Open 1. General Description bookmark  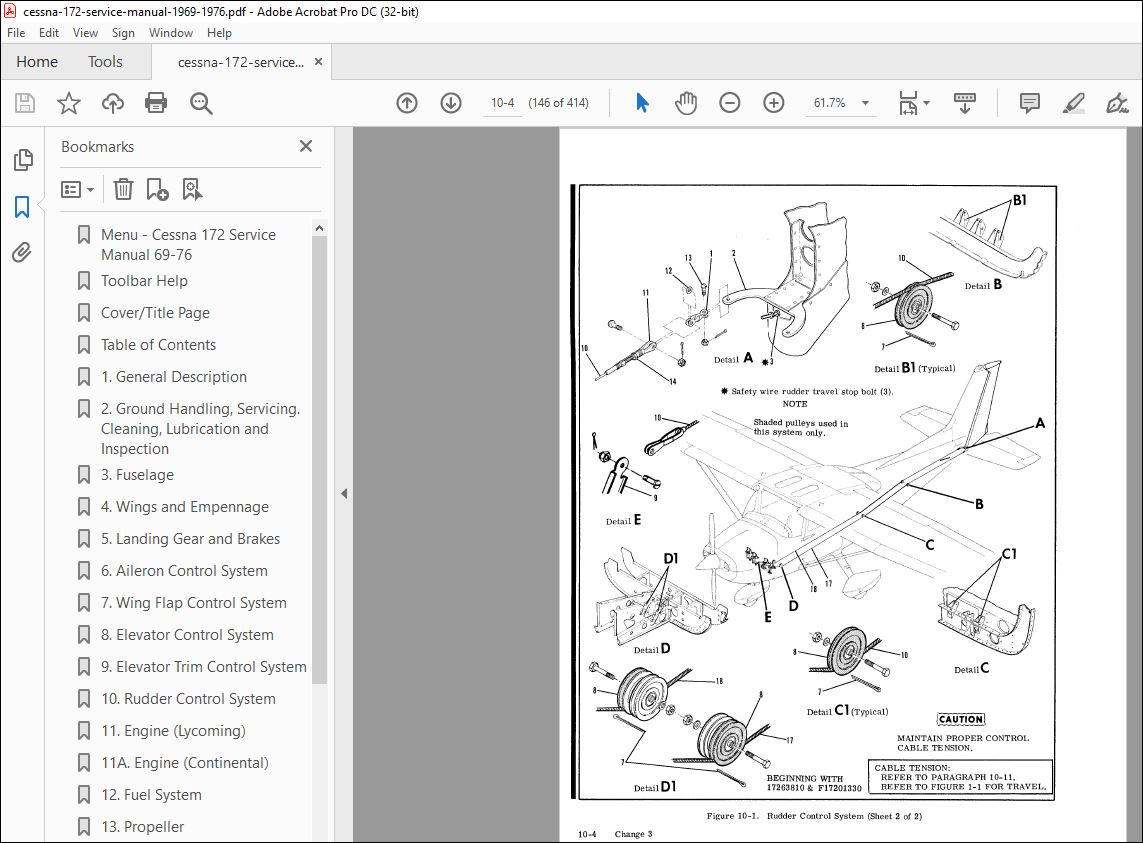(173, 377)
